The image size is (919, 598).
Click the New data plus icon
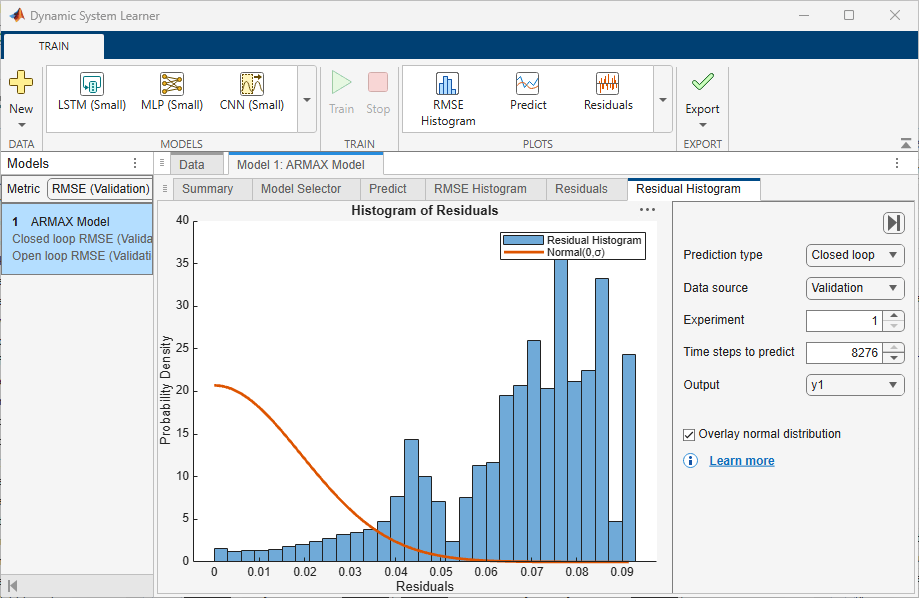(x=21, y=83)
